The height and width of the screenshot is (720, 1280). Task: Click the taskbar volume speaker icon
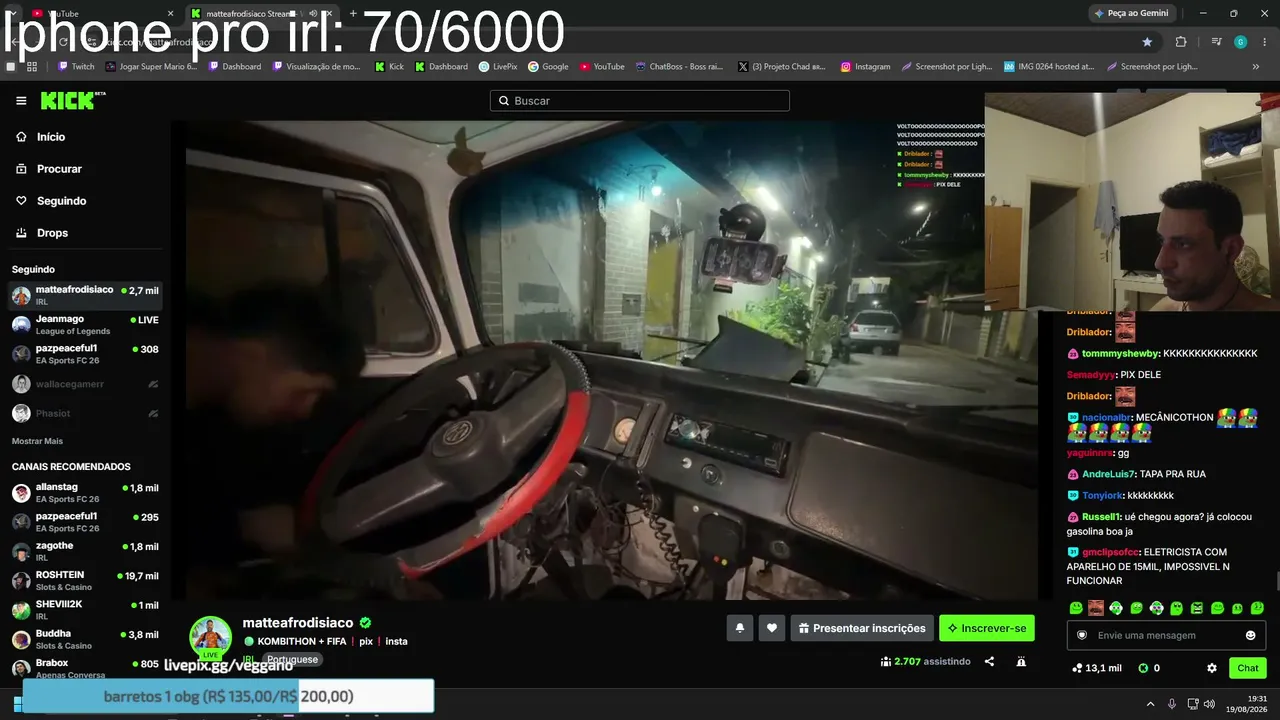tap(1209, 704)
